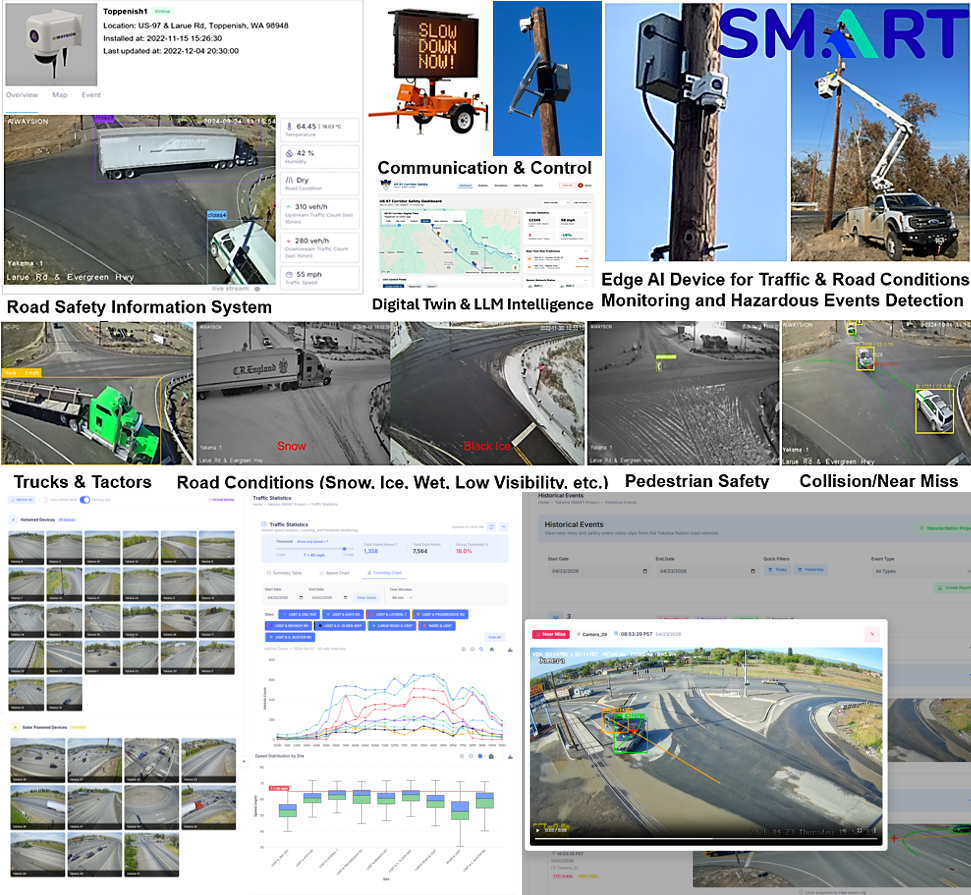Image resolution: width=971 pixels, height=895 pixels.
Task: Toggle the Auto-refresh switch
Action: point(43,500)
